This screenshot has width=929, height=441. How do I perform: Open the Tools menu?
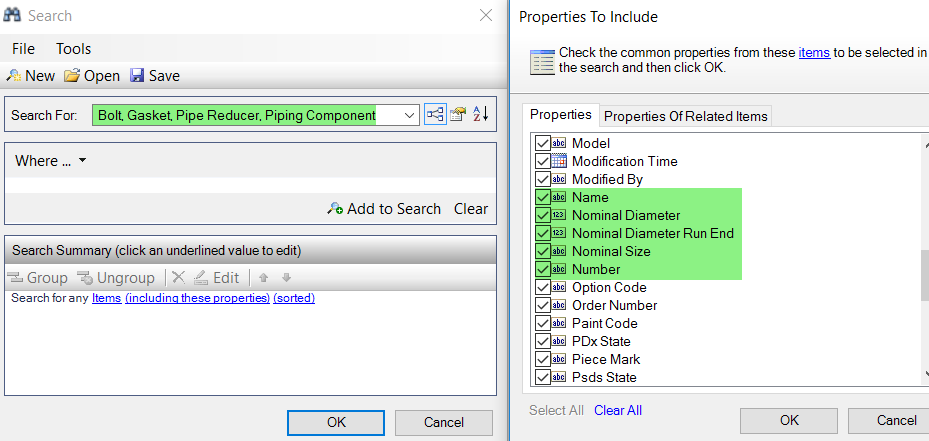(73, 49)
